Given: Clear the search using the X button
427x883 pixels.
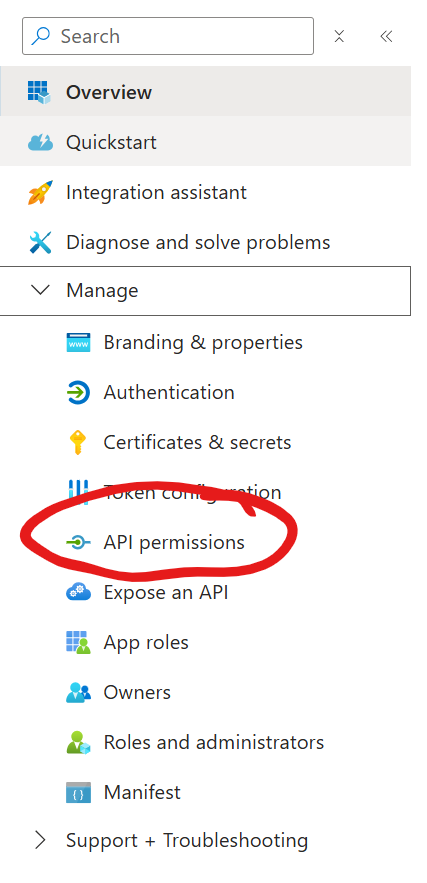Looking at the screenshot, I should (339, 37).
